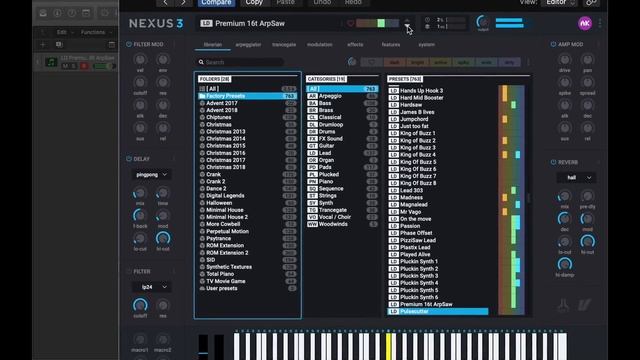Click the previous preset up arrow in header
640x360 pixels.
pos(407,20)
